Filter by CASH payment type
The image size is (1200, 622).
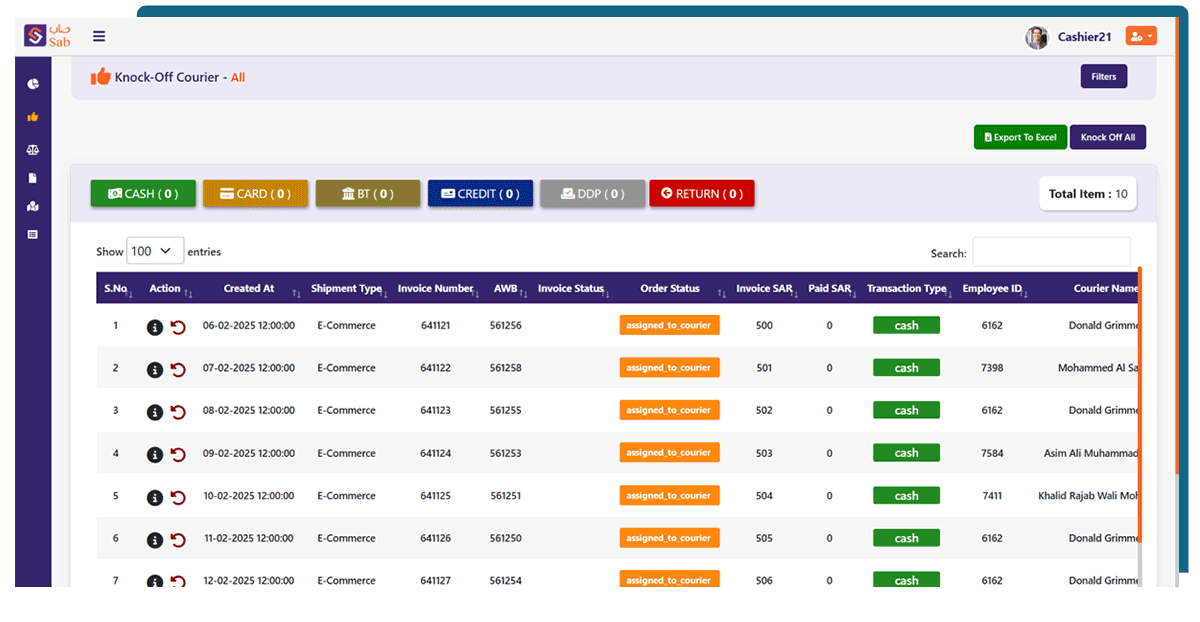[143, 194]
